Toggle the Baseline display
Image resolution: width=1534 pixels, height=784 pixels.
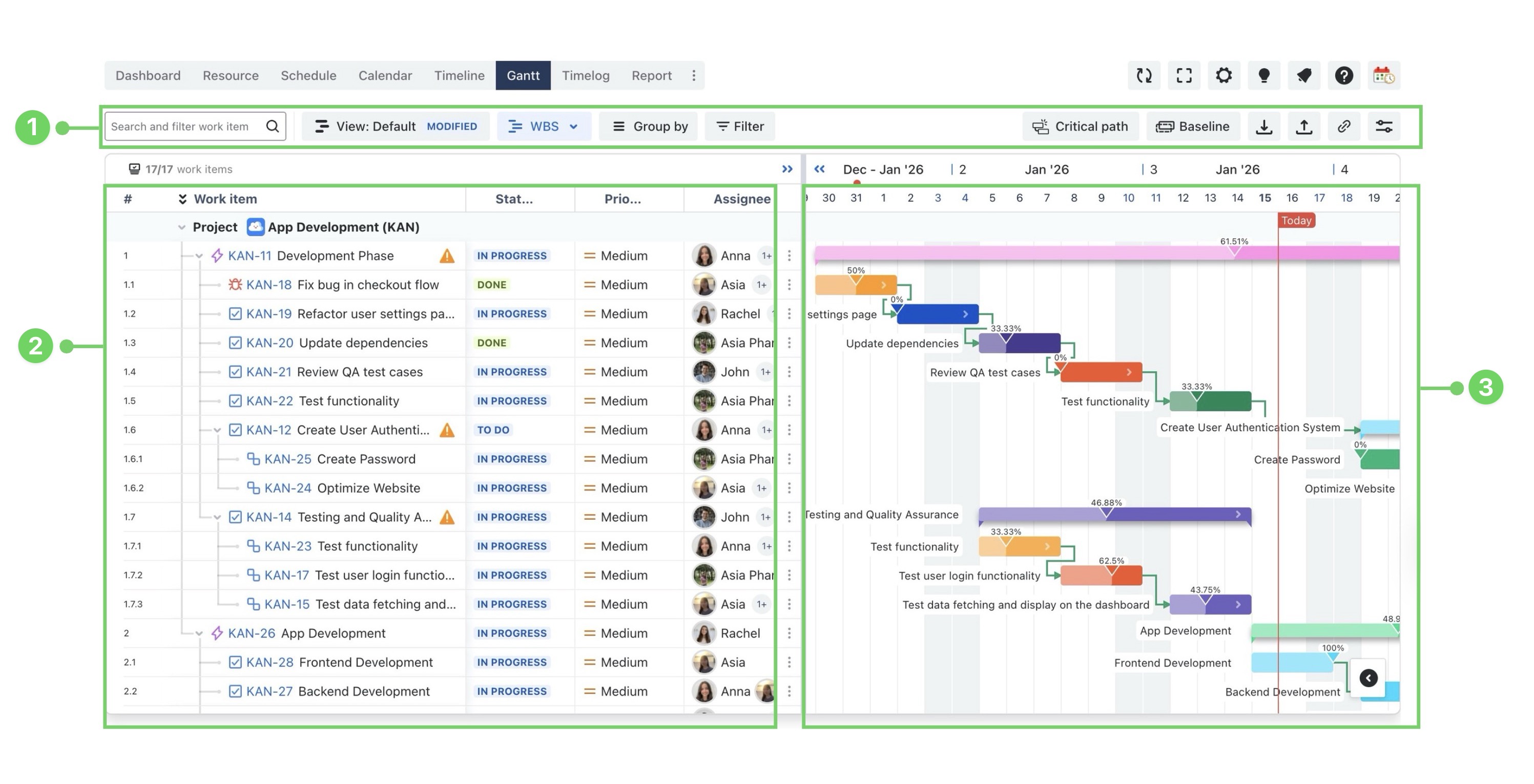1192,127
